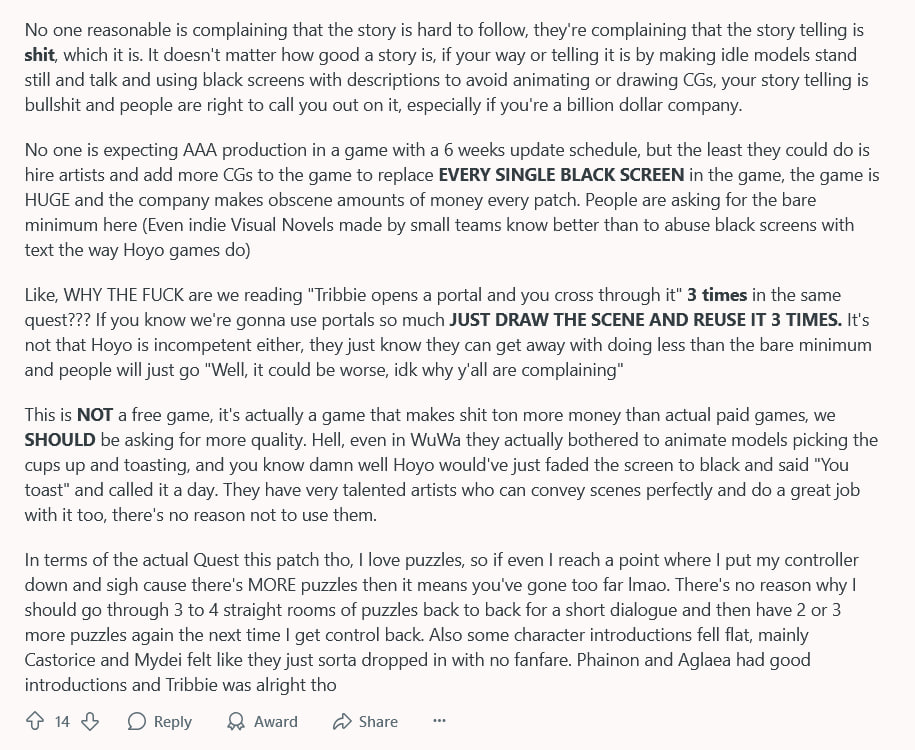Click bold text JUST DRAW THE SCENE
Viewport: 915px width, 750px height.
tap(544, 320)
